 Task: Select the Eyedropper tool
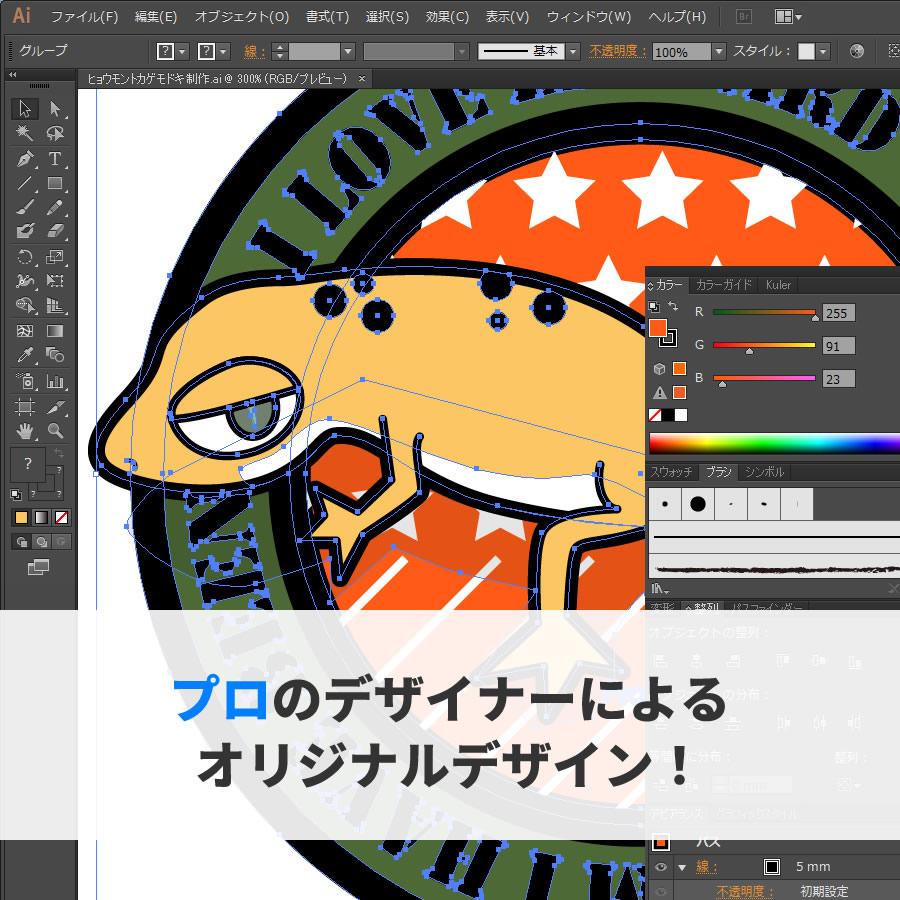click(x=25, y=355)
